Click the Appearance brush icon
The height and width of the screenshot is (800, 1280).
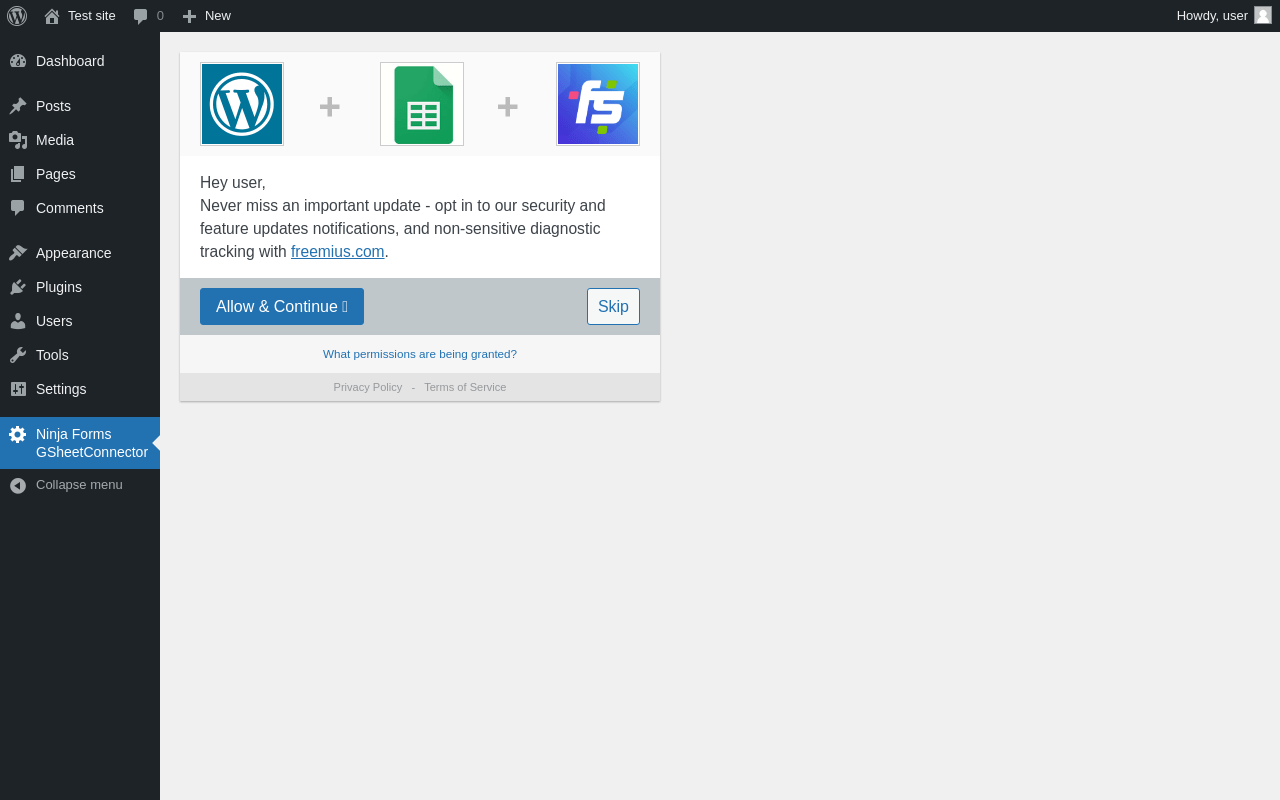[x=18, y=253]
